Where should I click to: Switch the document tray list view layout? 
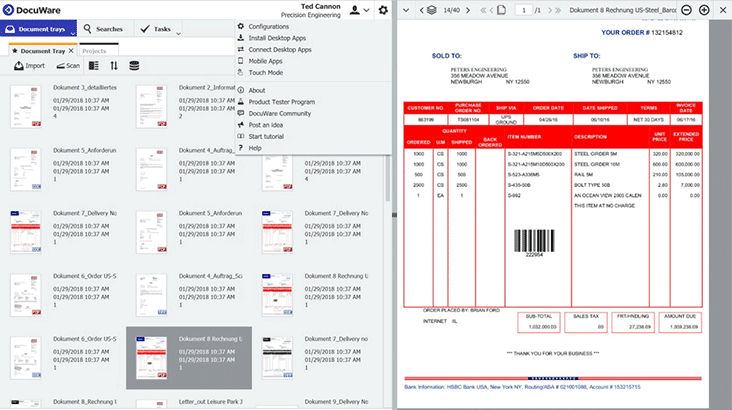pyautogui.click(x=94, y=66)
